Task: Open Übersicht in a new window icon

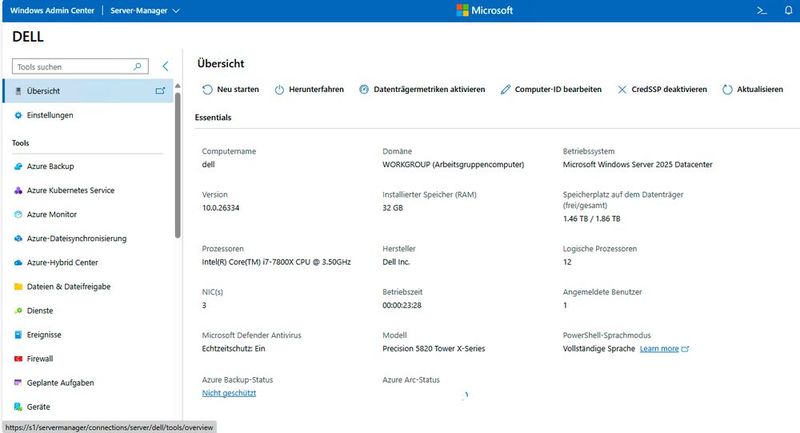Action: [x=160, y=91]
